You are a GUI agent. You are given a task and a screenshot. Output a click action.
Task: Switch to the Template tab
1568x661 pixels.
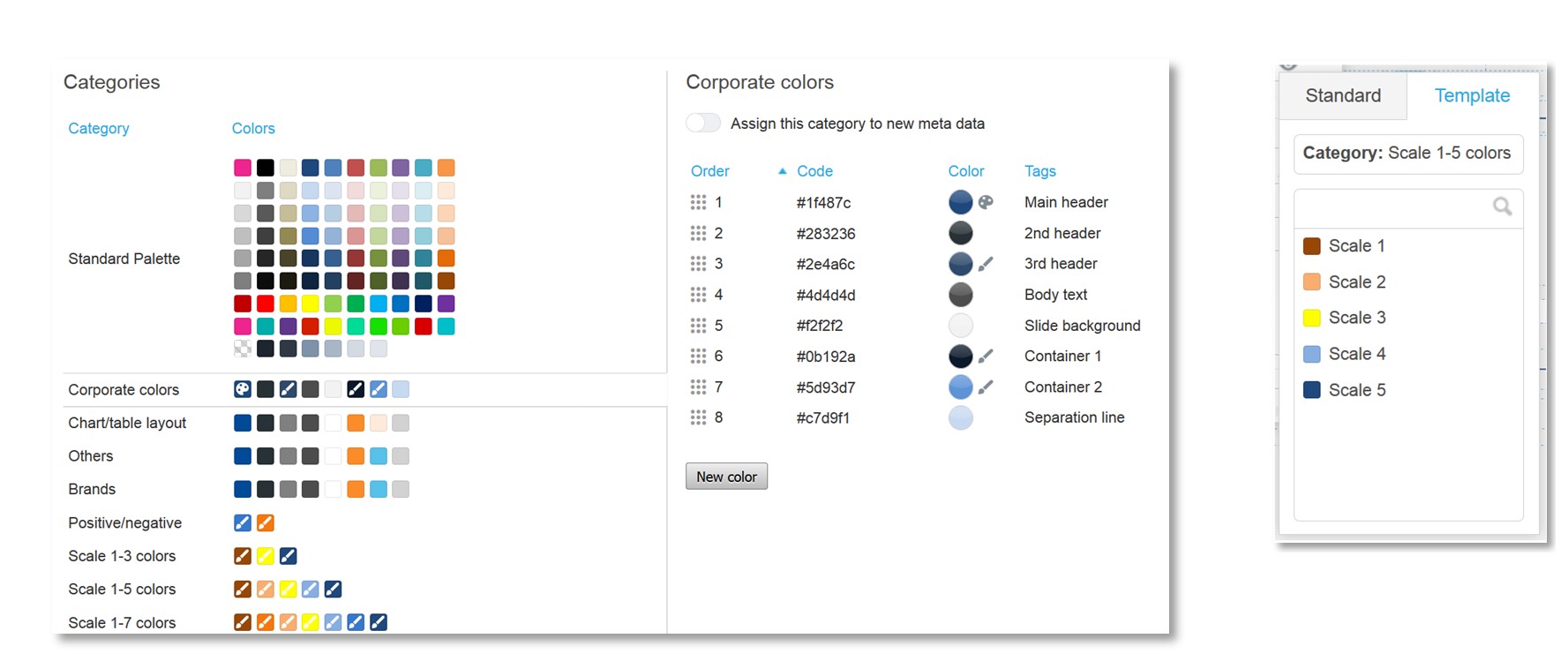pos(1472,96)
